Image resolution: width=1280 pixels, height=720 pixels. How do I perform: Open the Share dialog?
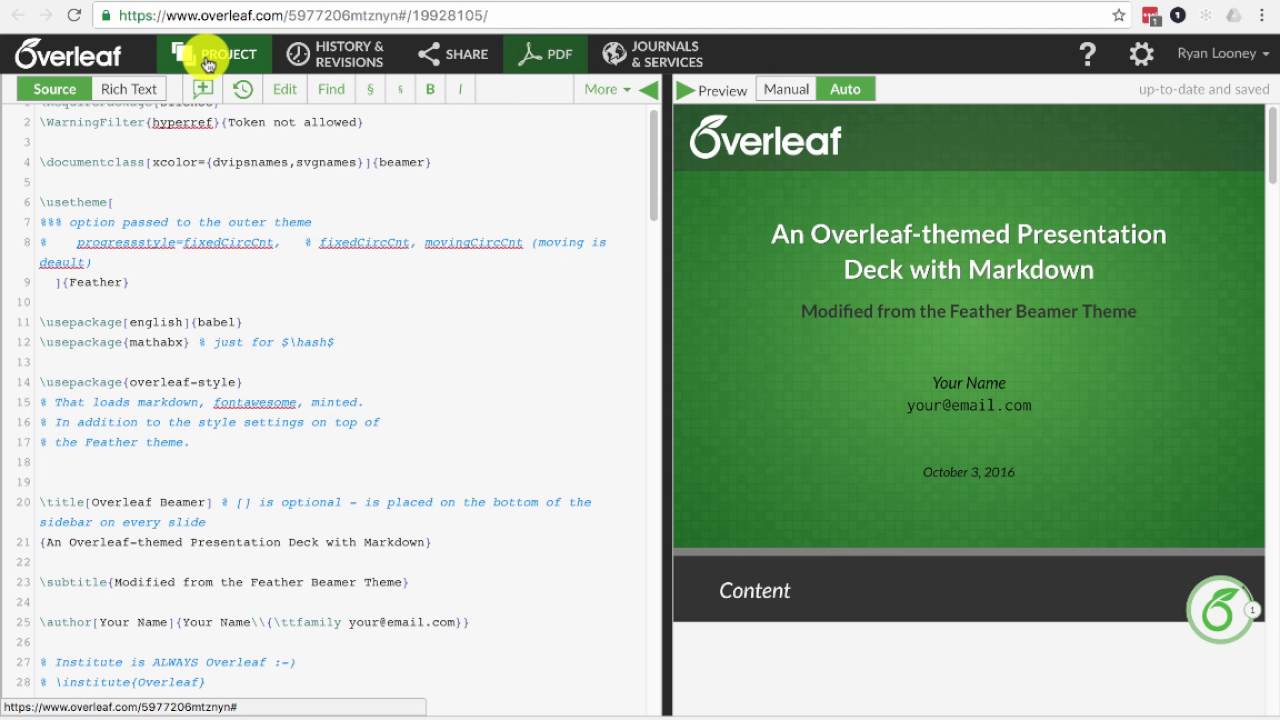pyautogui.click(x=453, y=54)
